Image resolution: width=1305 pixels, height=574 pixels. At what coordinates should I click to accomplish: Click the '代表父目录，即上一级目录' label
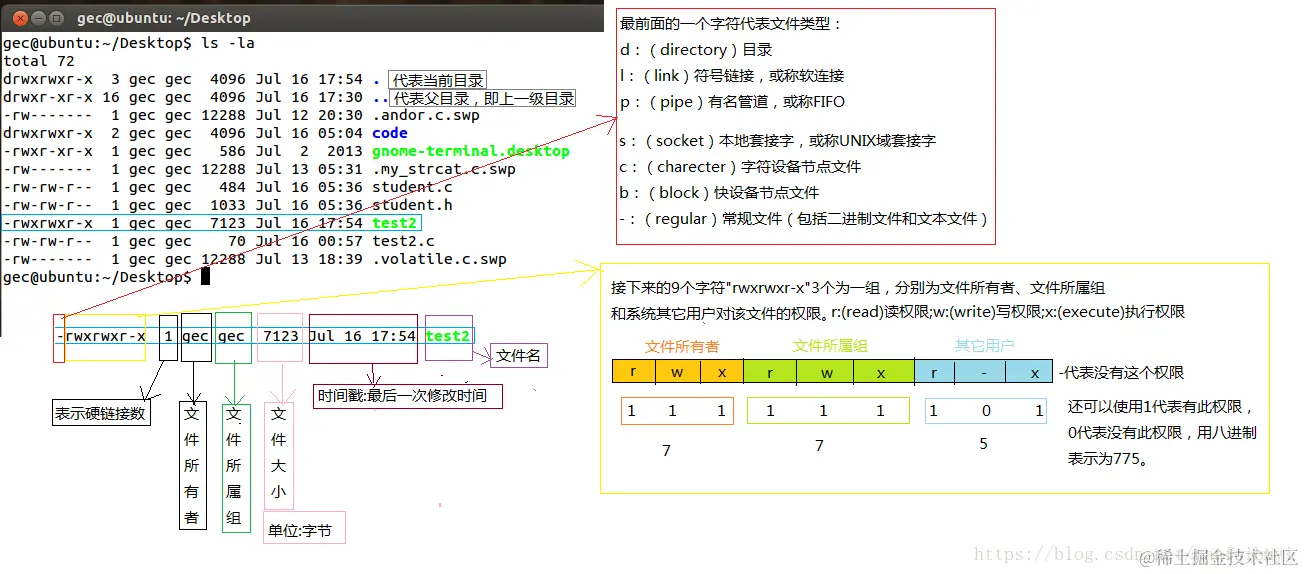(483, 98)
